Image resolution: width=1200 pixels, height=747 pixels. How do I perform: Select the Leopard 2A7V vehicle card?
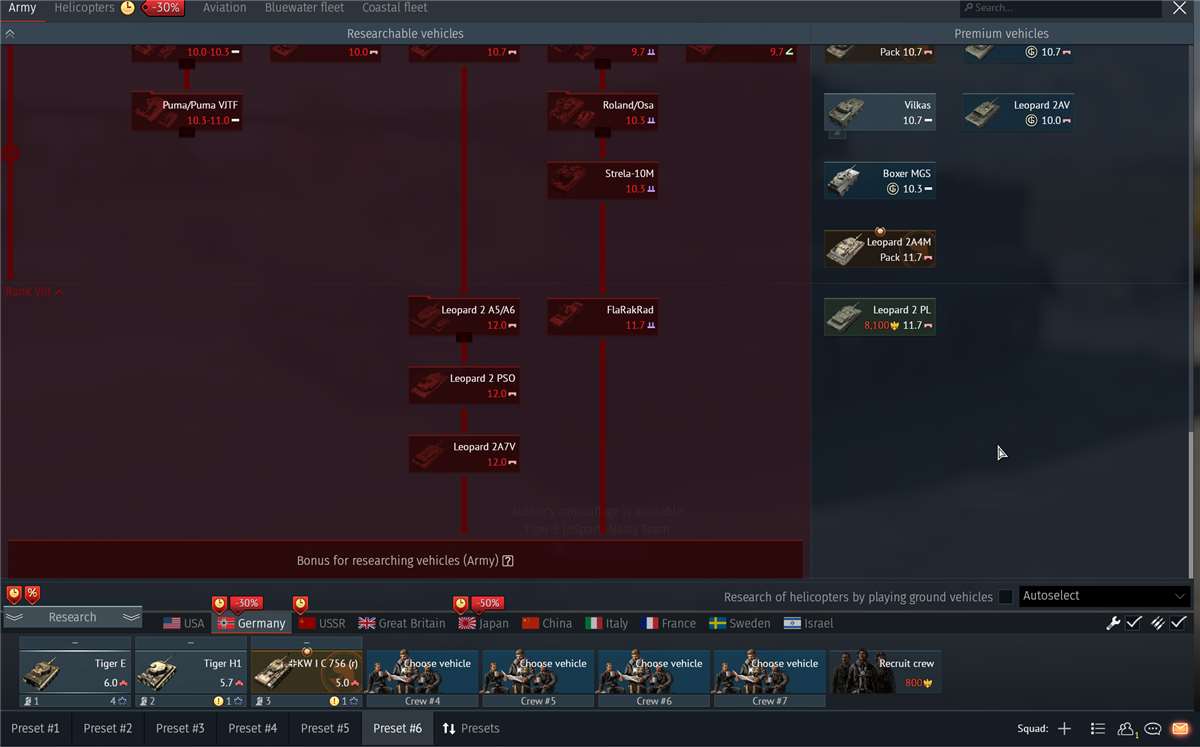click(x=464, y=454)
